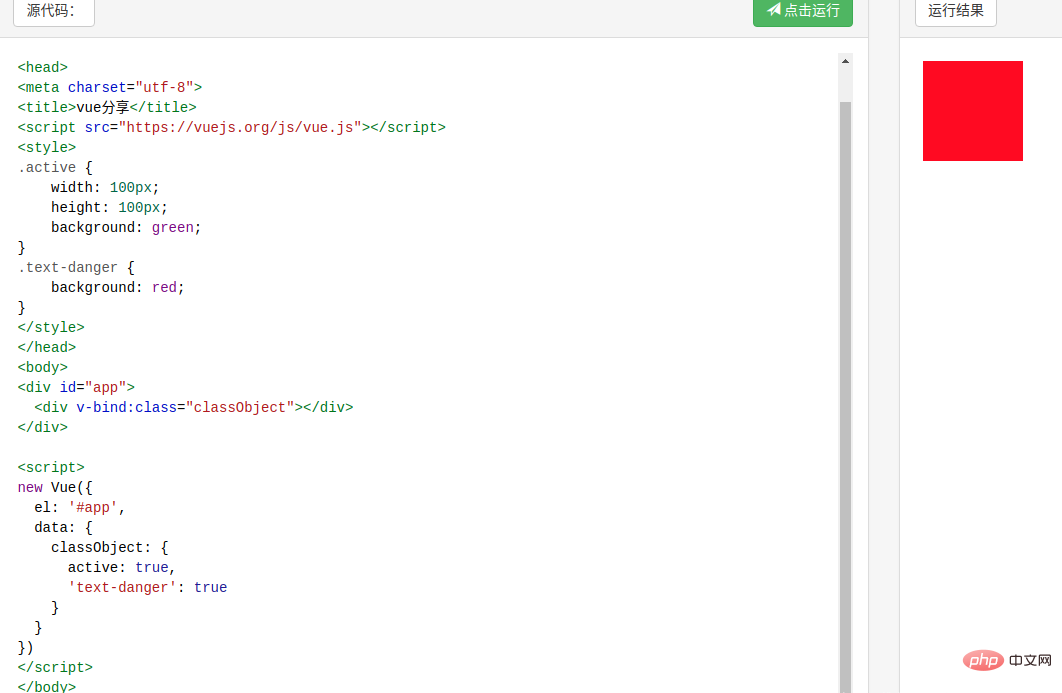Click the red square in the result pane
Image resolution: width=1062 pixels, height=693 pixels.
(x=972, y=111)
